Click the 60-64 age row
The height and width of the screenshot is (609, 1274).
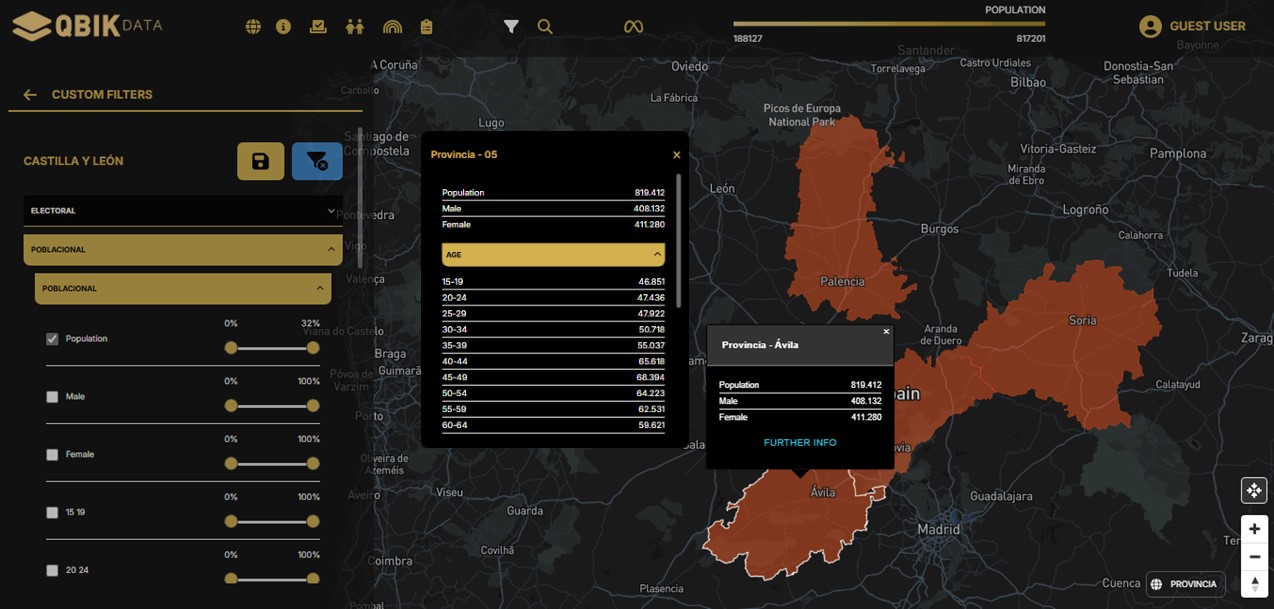(x=553, y=426)
